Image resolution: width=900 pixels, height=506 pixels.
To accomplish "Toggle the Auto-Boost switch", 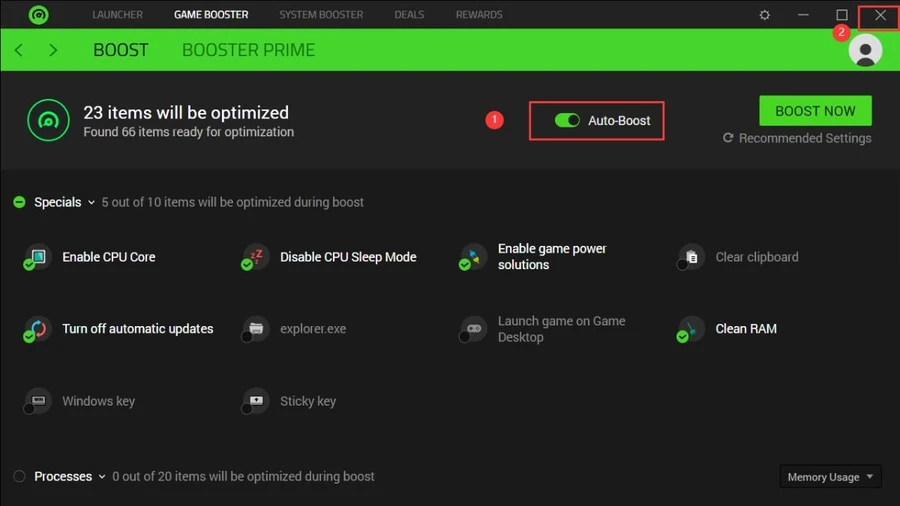I will (x=567, y=120).
